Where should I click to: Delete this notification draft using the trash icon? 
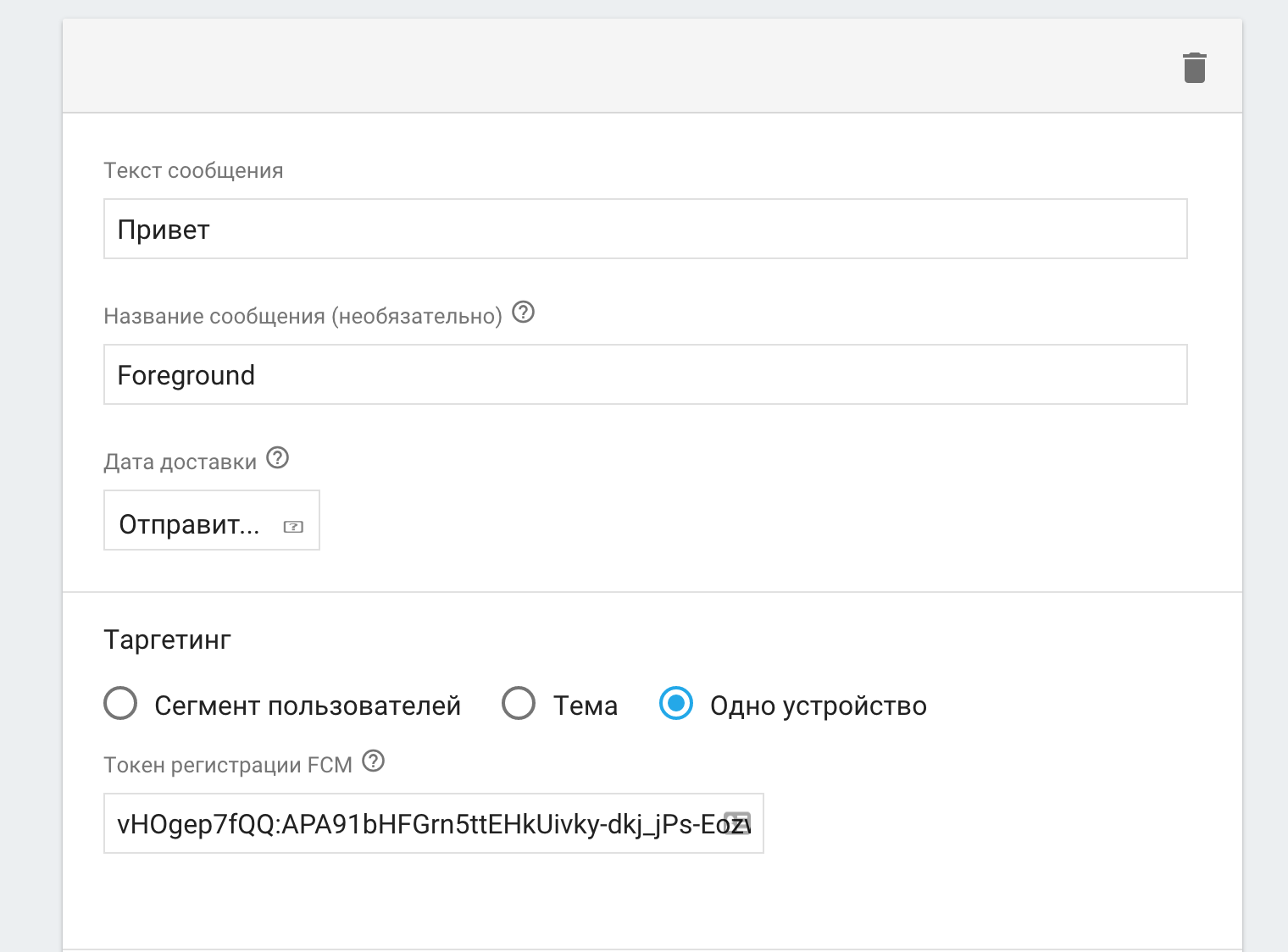(1195, 67)
